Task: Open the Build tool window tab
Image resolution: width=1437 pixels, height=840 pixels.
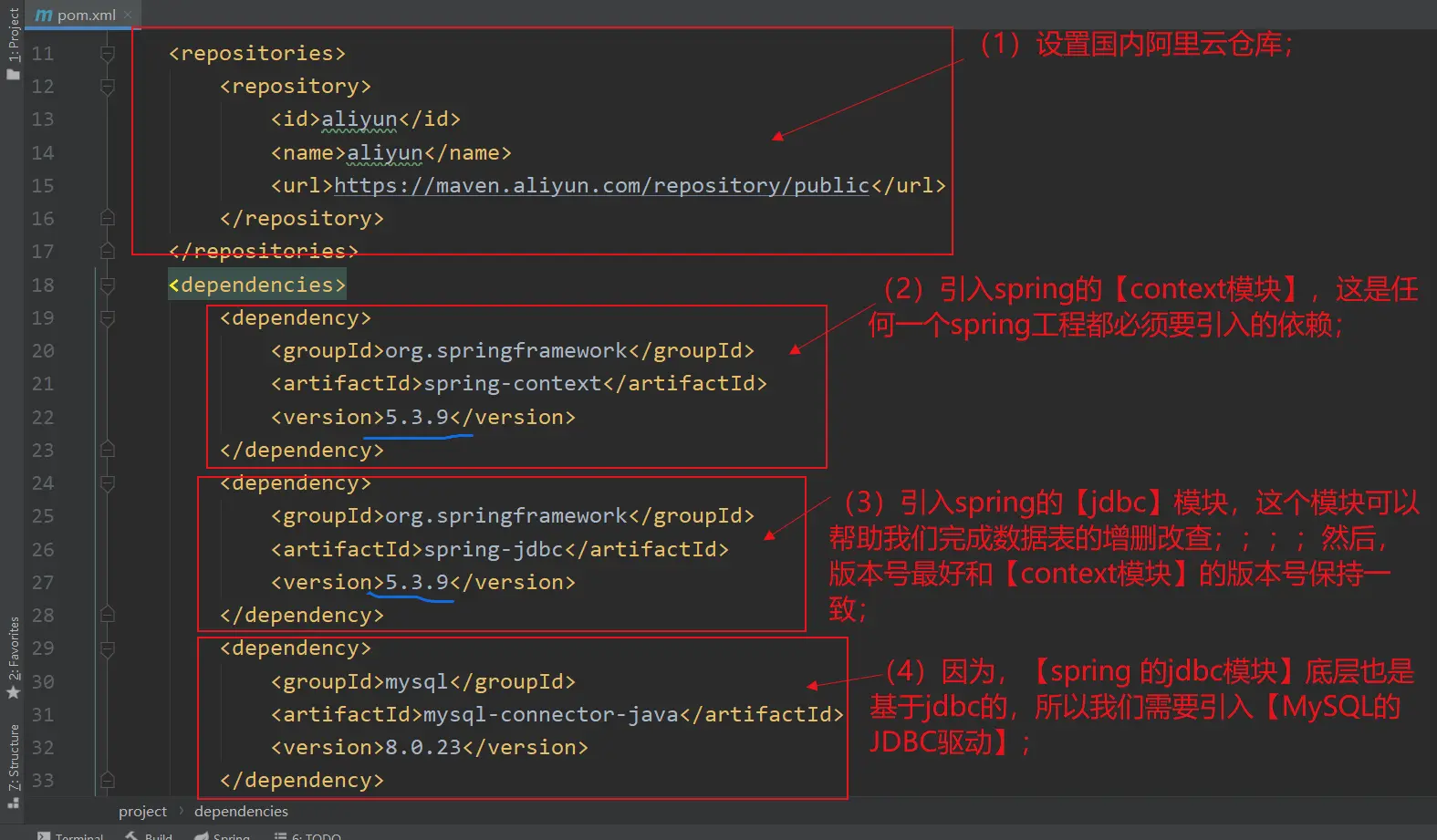Action: (150, 835)
